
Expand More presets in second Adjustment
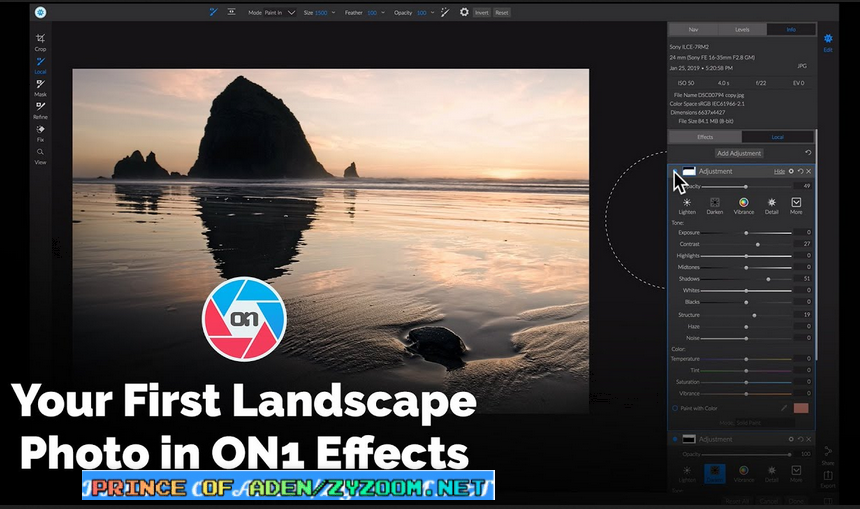[796, 474]
